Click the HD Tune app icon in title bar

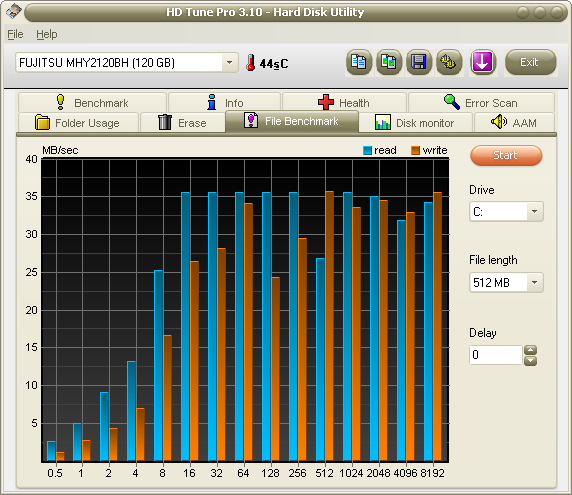point(13,12)
